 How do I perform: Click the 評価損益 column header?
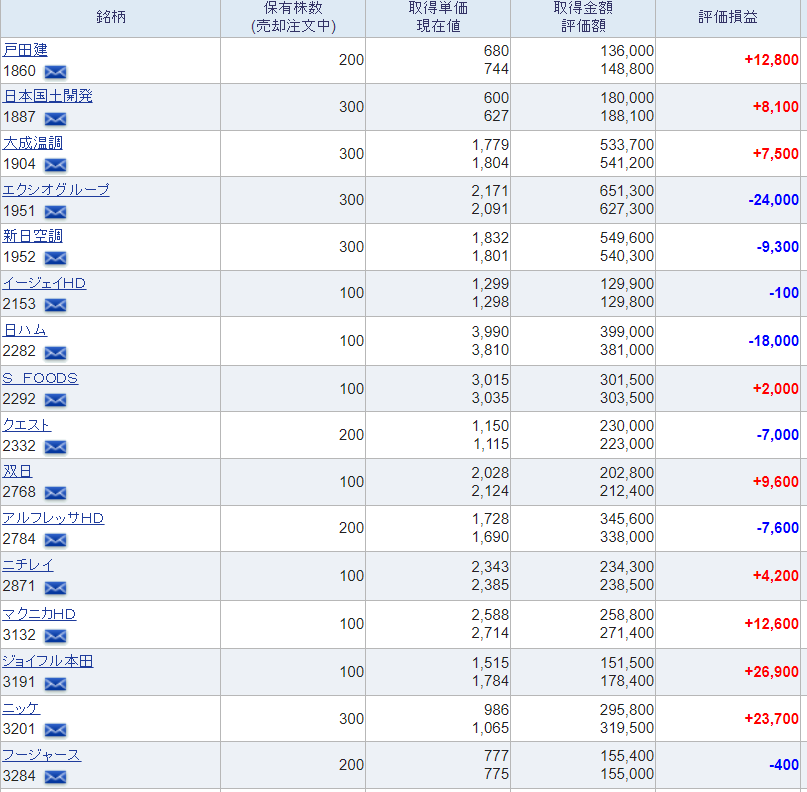728,17
